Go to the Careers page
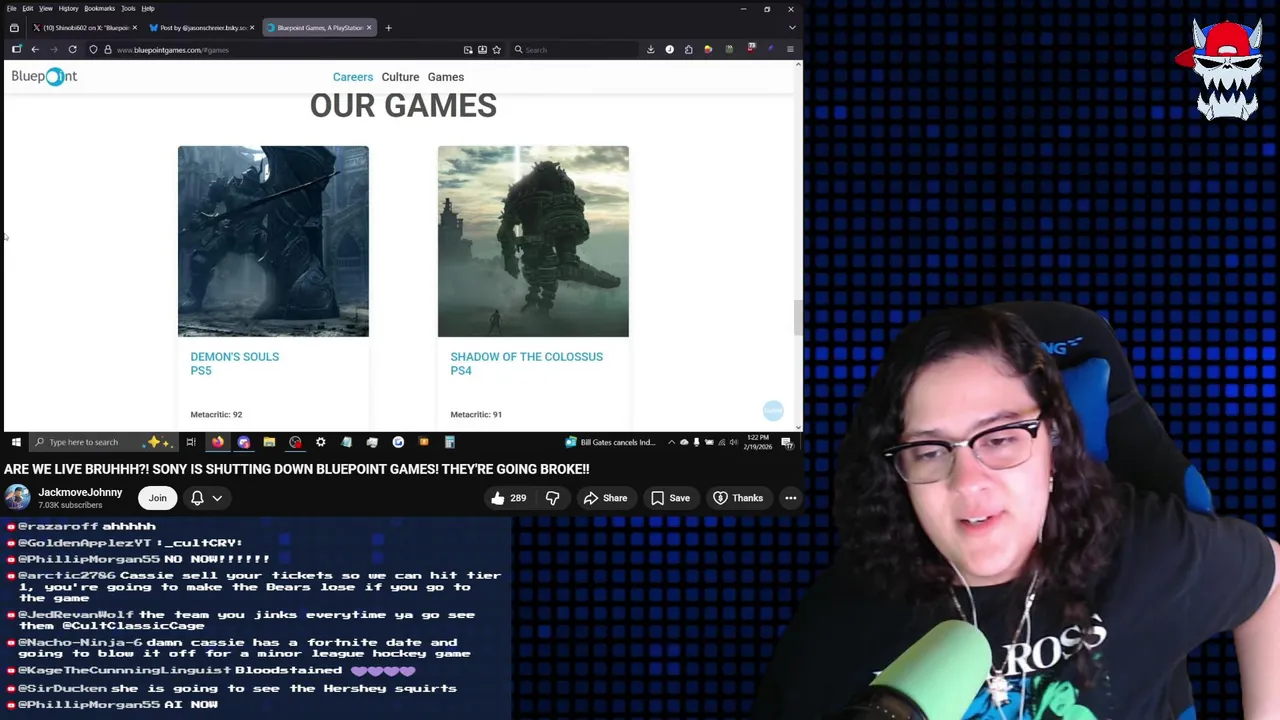Screen dimensions: 1280x720 [x=353, y=77]
